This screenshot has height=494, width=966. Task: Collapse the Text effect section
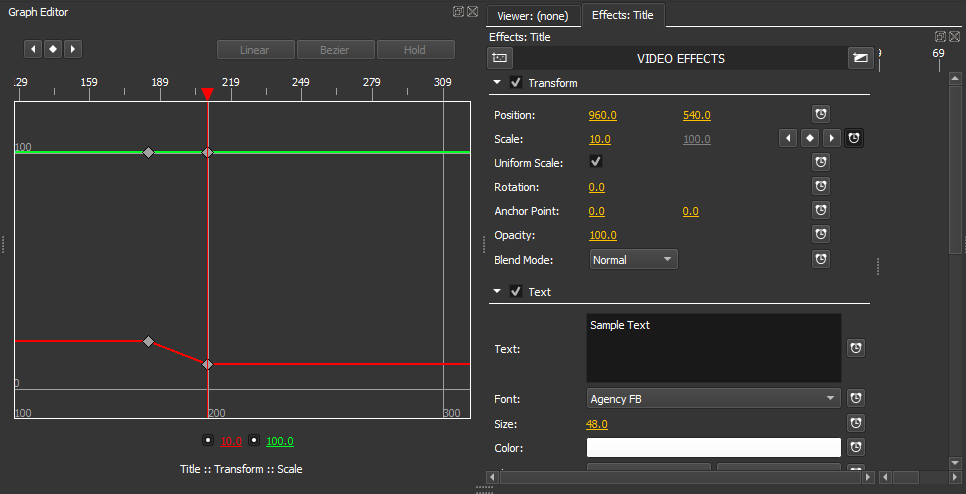tap(497, 291)
